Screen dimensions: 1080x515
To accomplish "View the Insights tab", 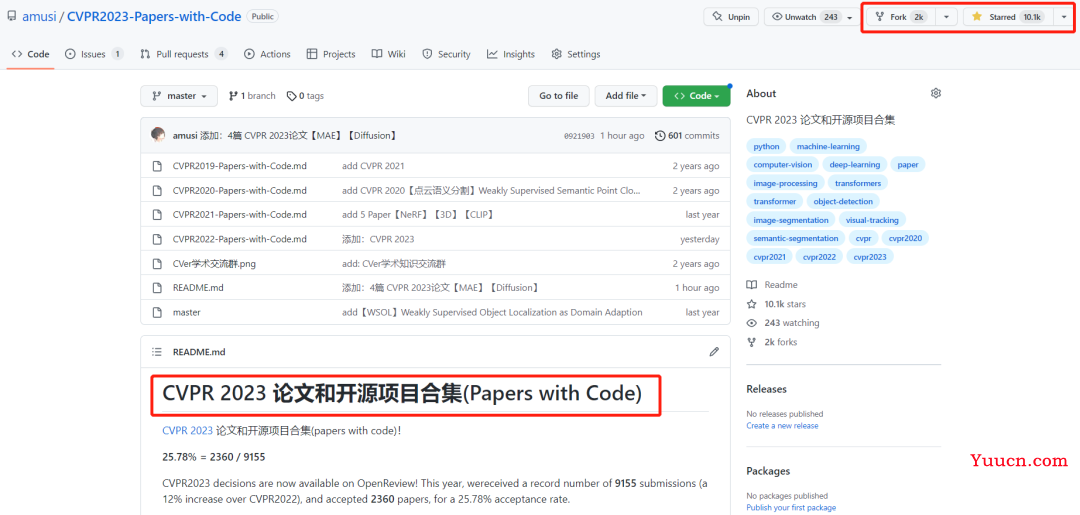I will click(510, 54).
